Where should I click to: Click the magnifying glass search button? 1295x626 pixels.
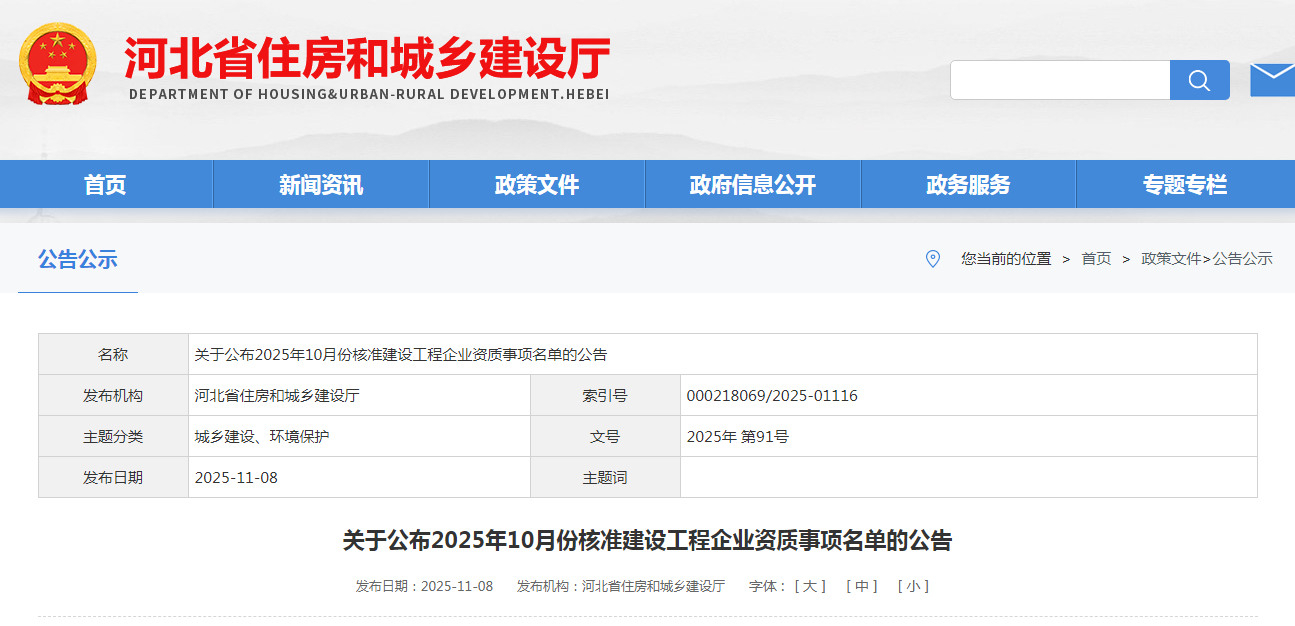tap(1199, 80)
